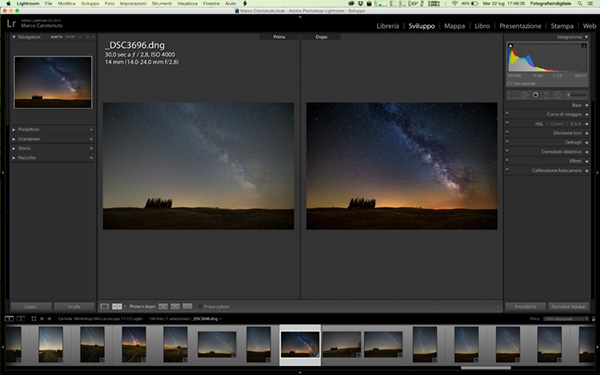Switch to Loupe view mode
The height and width of the screenshot is (375, 600).
pyautogui.click(x=104, y=307)
